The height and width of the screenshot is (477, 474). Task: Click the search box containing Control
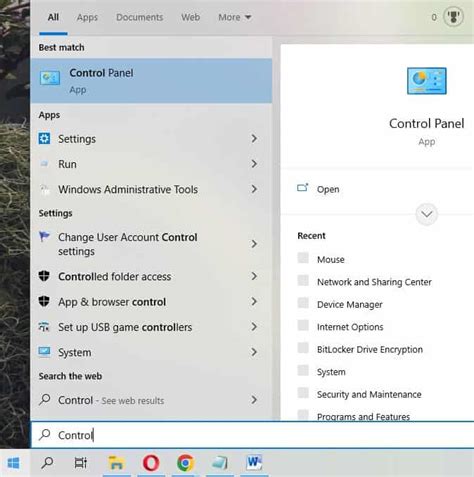coord(252,435)
